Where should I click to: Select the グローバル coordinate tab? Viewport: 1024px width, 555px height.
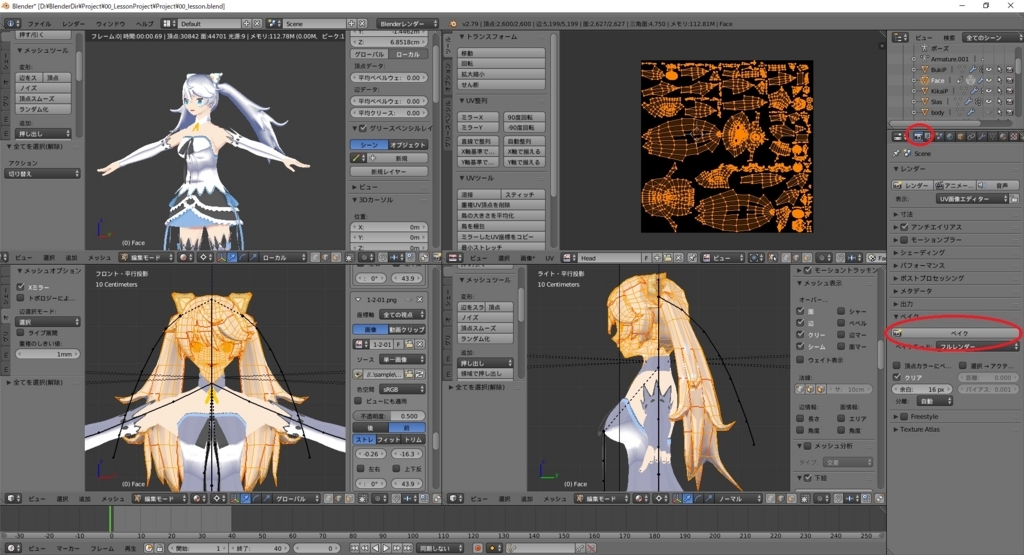point(369,54)
